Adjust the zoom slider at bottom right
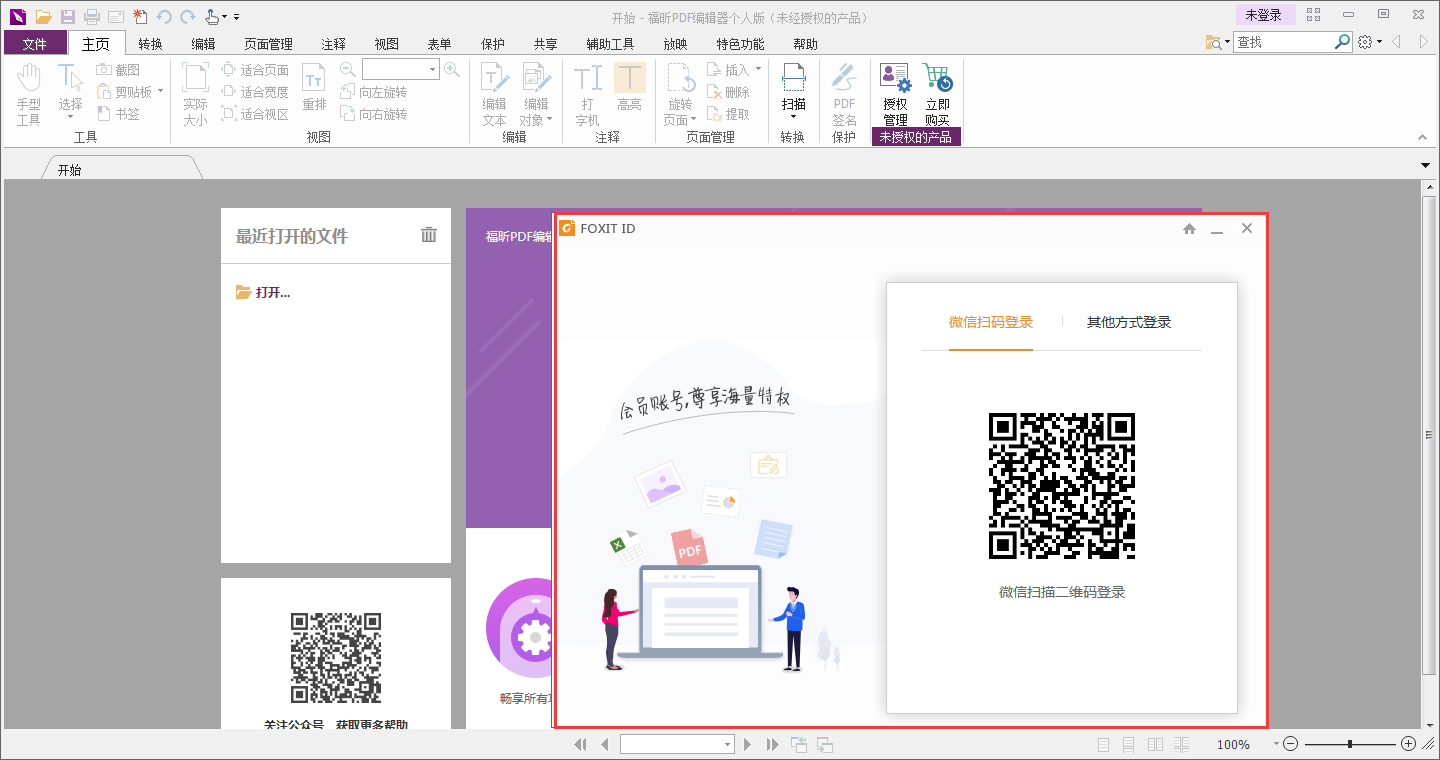 pyautogui.click(x=1349, y=744)
